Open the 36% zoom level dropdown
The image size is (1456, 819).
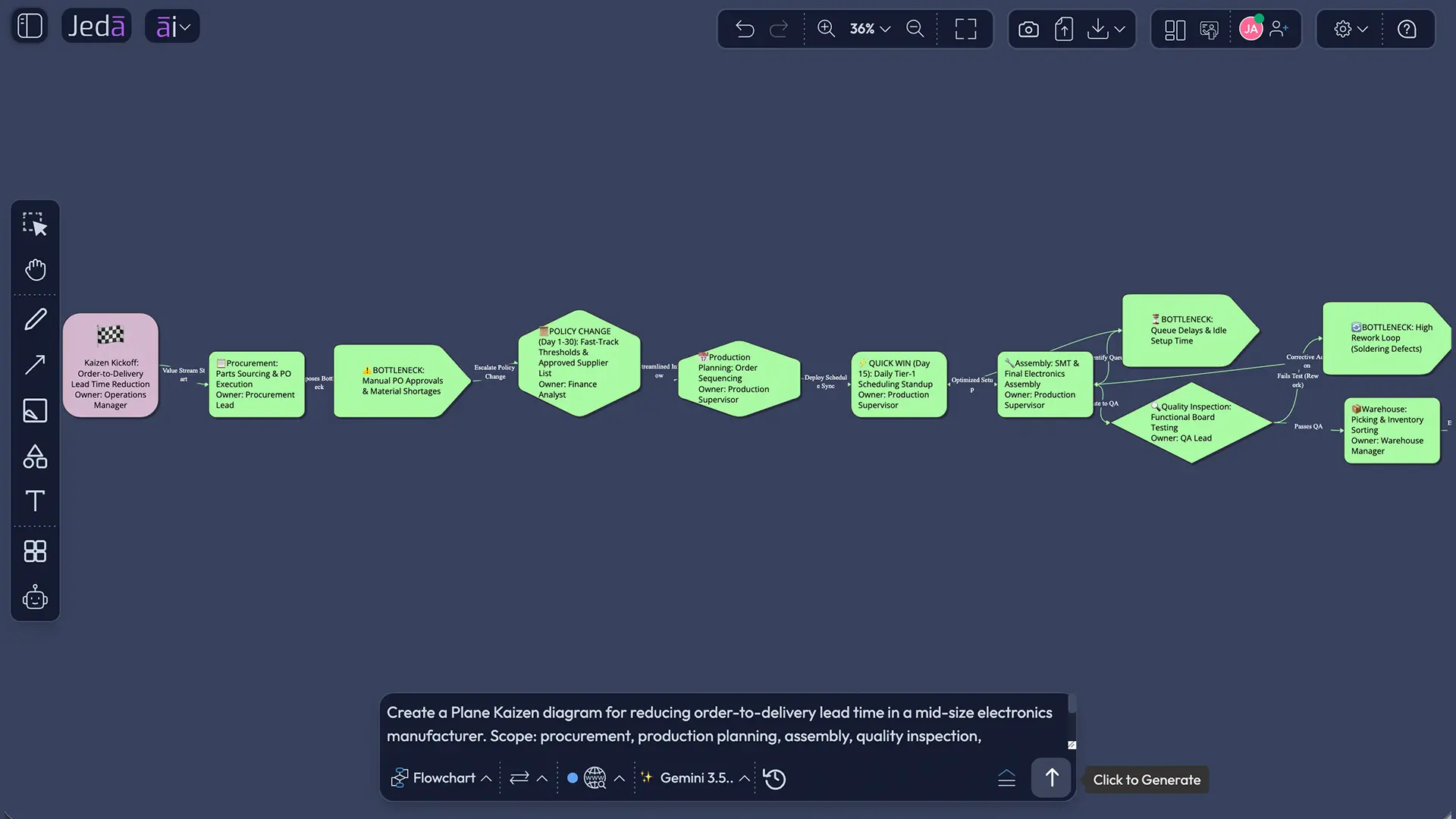(870, 29)
